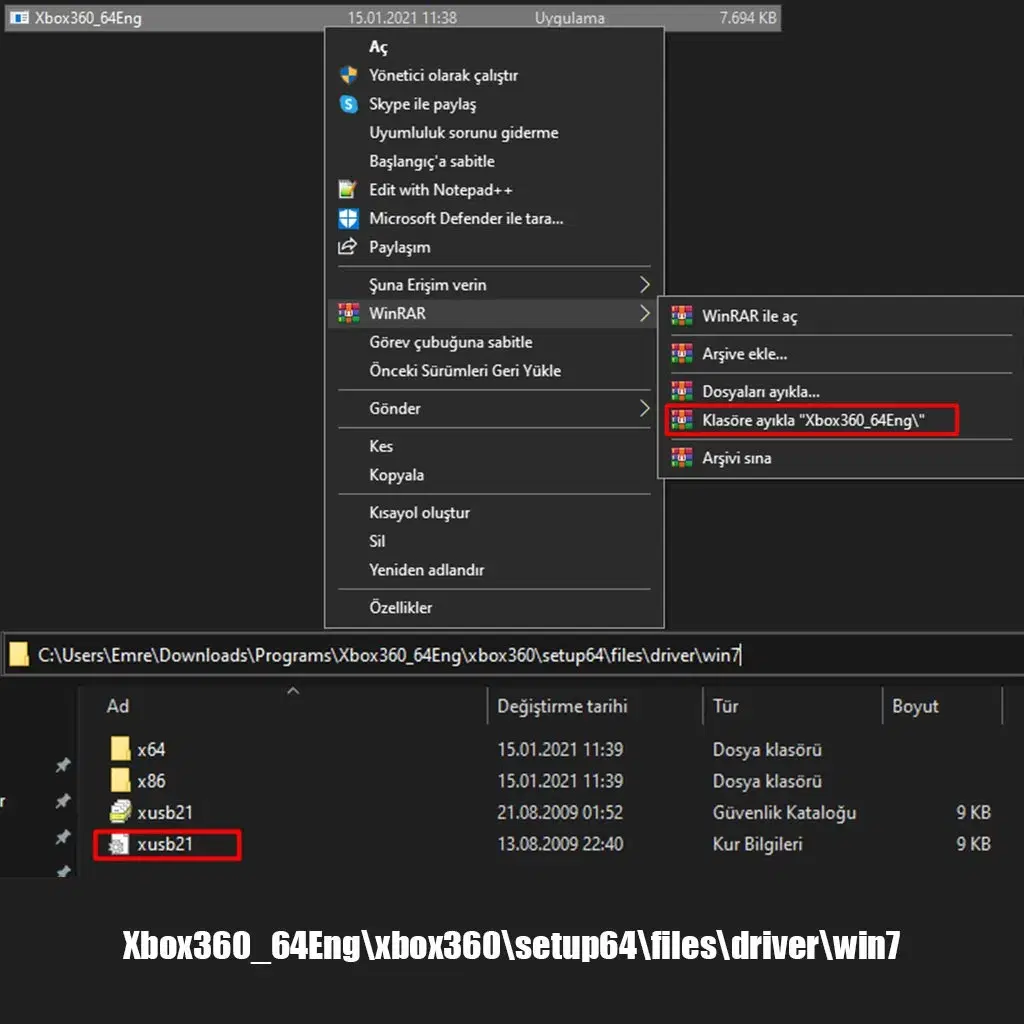Select the x64 folder name
This screenshot has width=1024, height=1024.
point(151,750)
